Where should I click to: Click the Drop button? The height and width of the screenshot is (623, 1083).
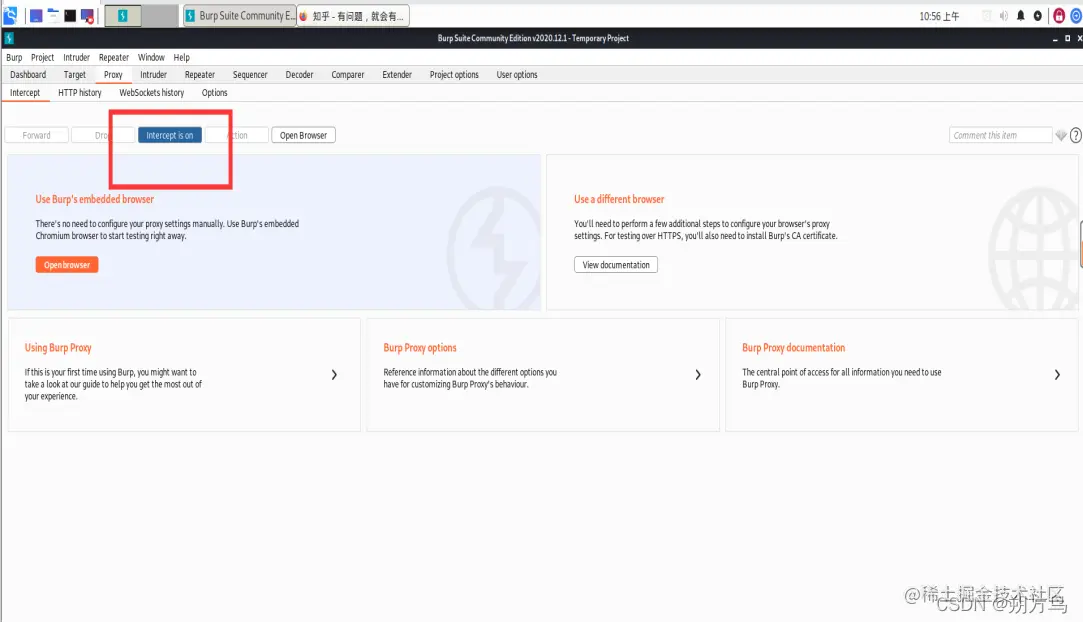[102, 135]
